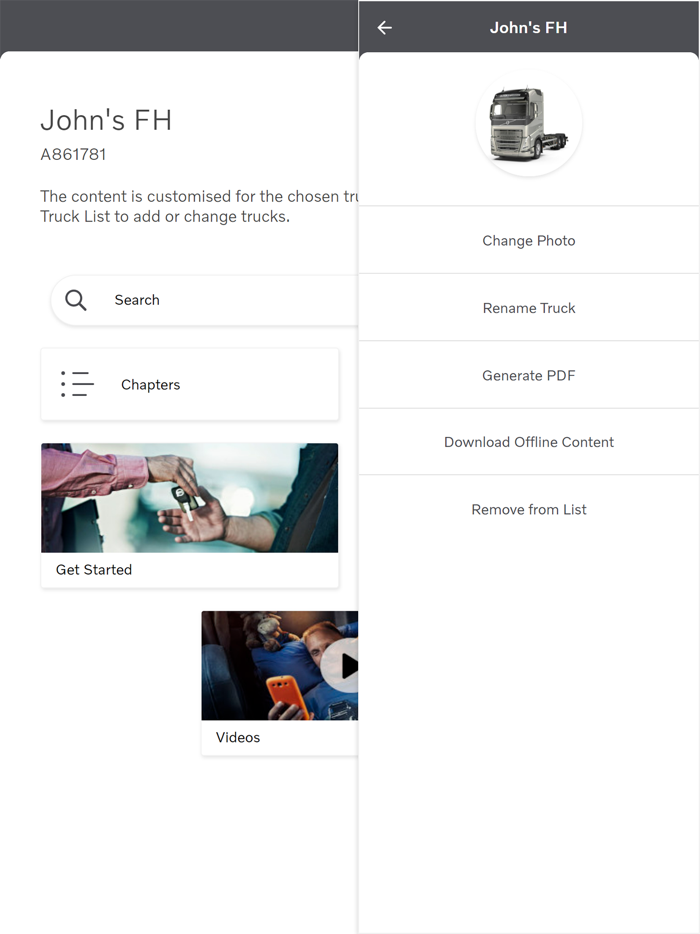Click the customised content description text
The width and height of the screenshot is (700, 934).
pyautogui.click(x=199, y=206)
